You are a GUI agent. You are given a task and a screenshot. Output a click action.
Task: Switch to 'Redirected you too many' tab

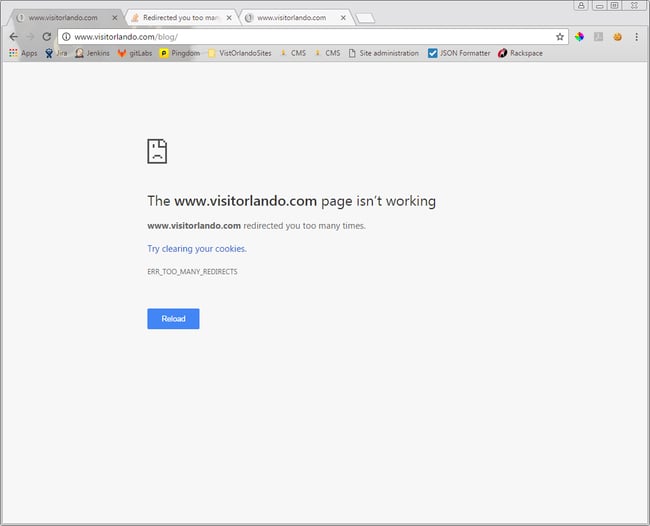[x=180, y=18]
